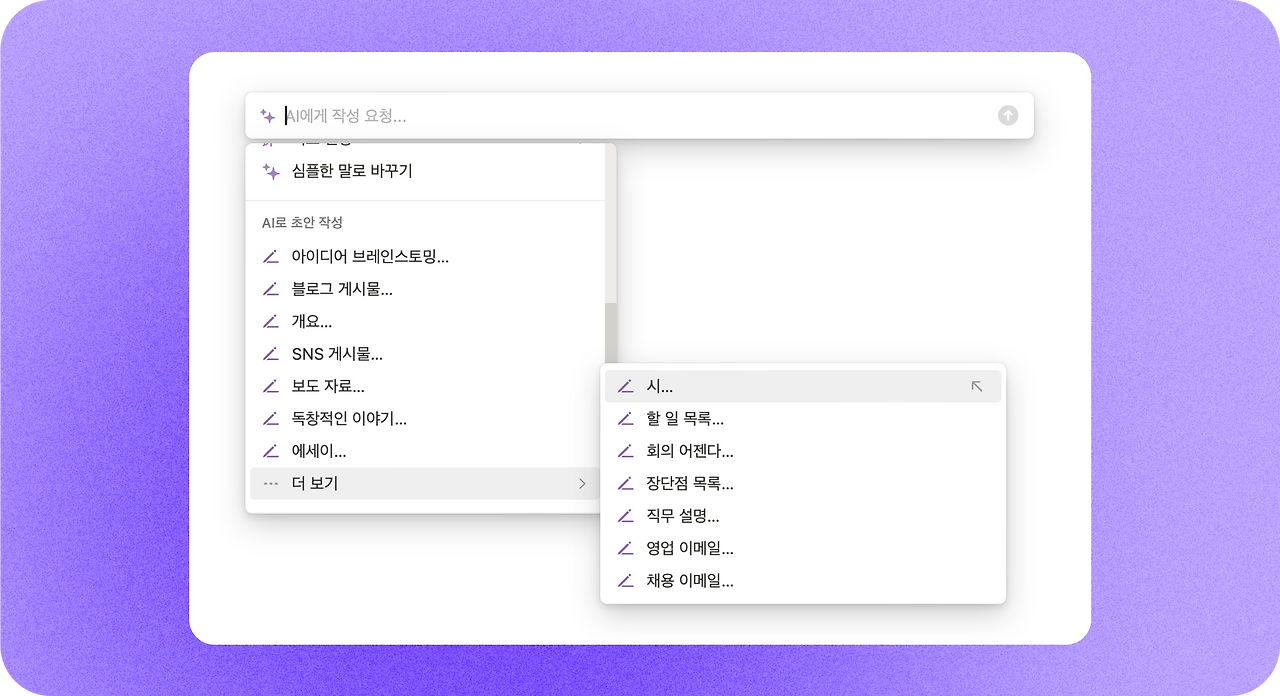Choose 보도 자료... option
1280x696 pixels.
pos(425,386)
